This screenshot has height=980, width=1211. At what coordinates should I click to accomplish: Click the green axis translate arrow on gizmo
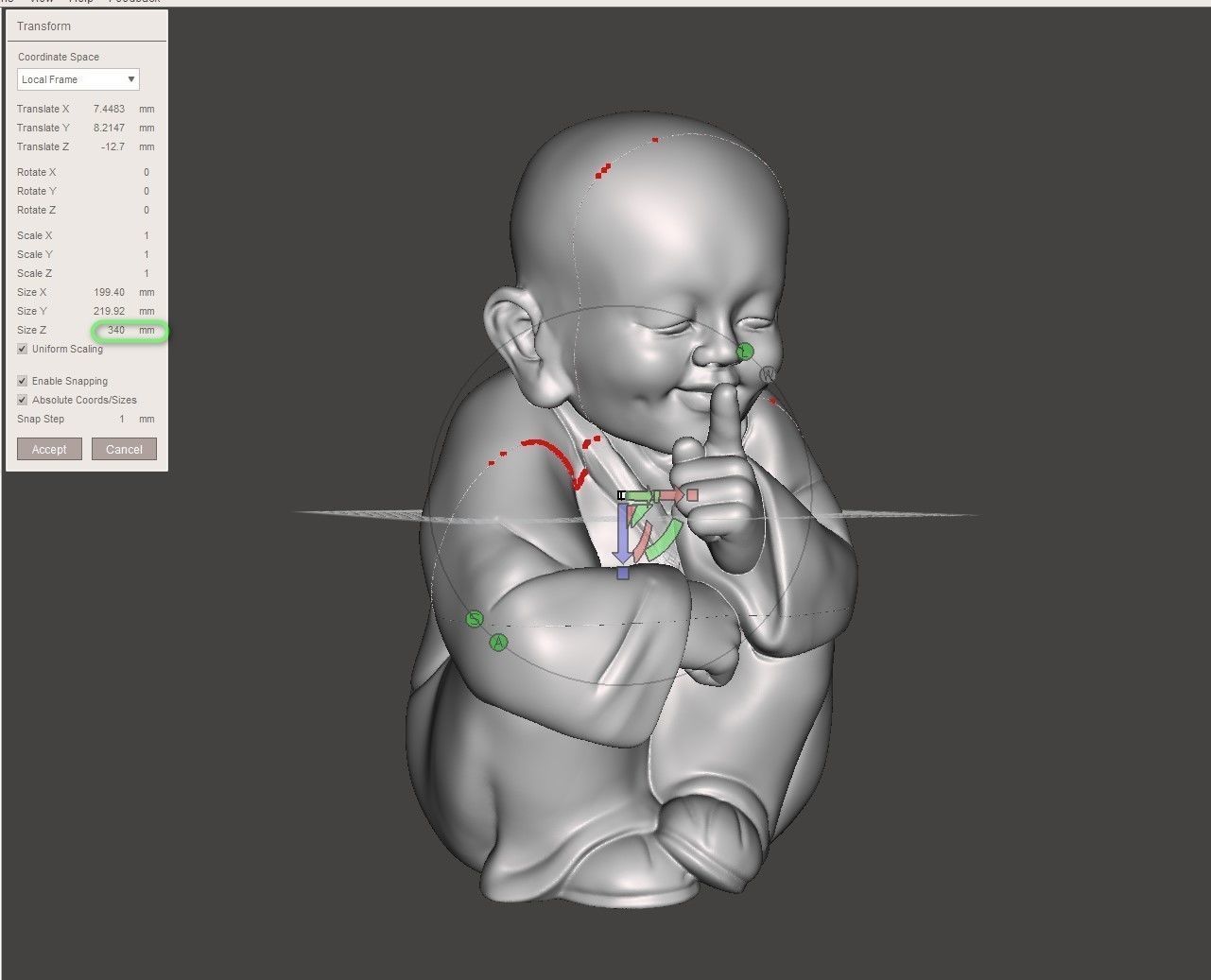point(638,495)
